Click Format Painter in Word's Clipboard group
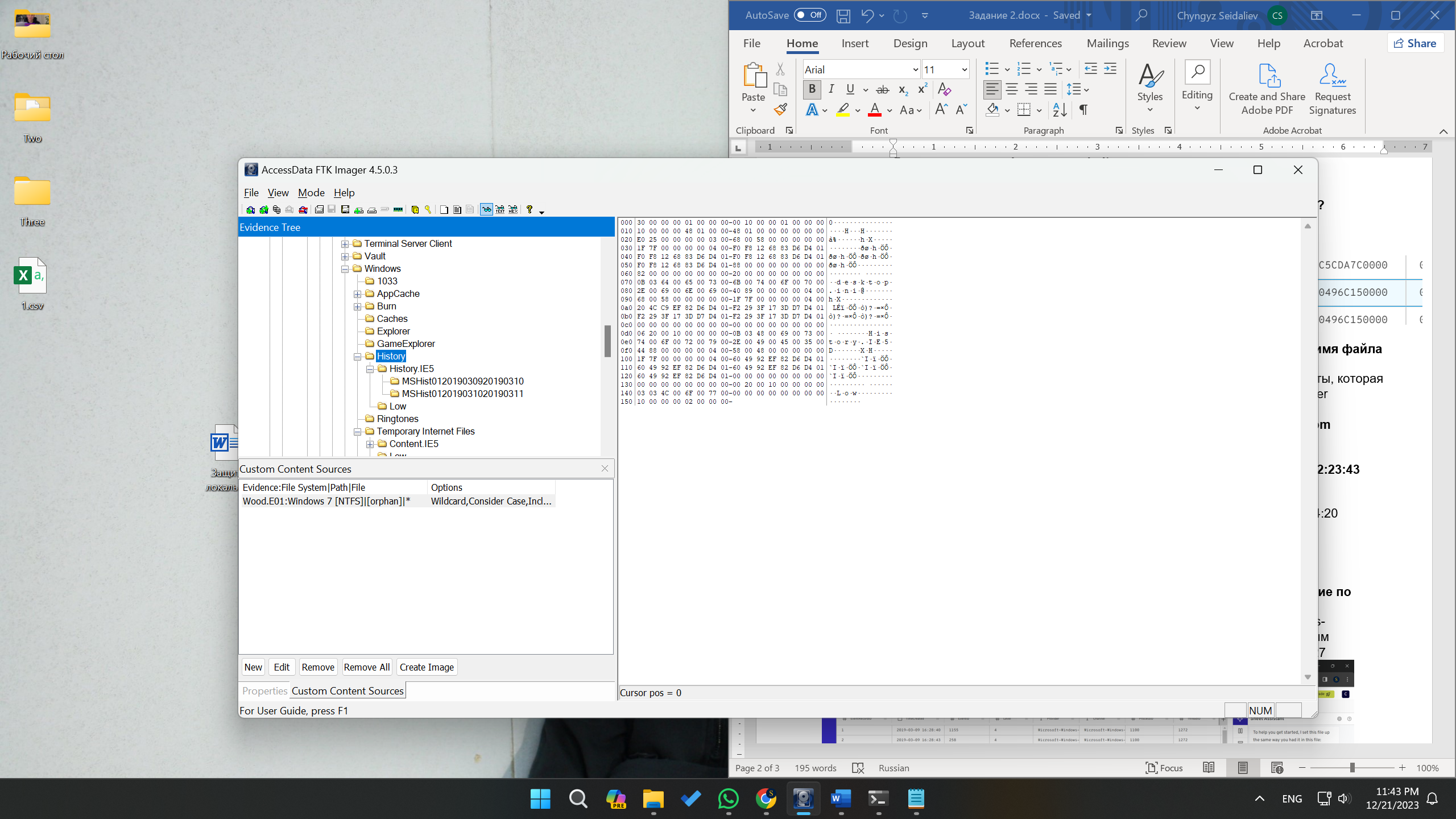Image resolution: width=1456 pixels, height=819 pixels. point(780,110)
